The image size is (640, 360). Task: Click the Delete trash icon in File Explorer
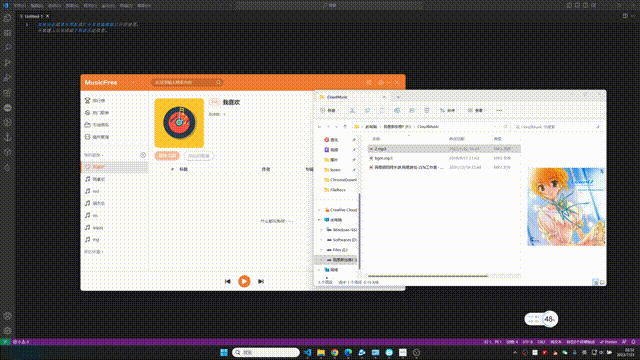[427, 110]
